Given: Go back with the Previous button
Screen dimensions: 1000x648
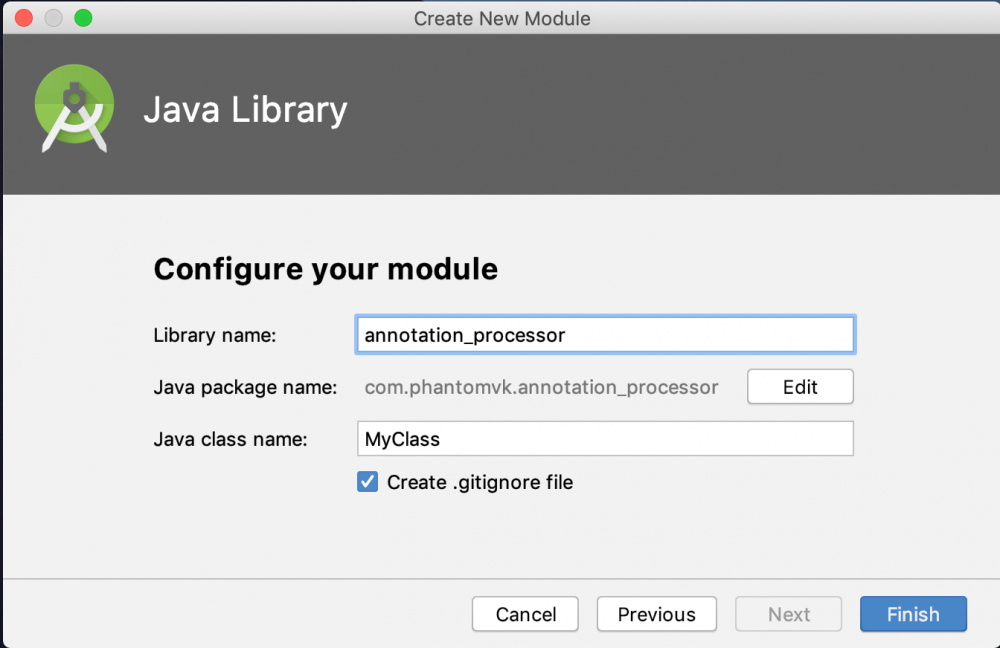Looking at the screenshot, I should coord(656,614).
